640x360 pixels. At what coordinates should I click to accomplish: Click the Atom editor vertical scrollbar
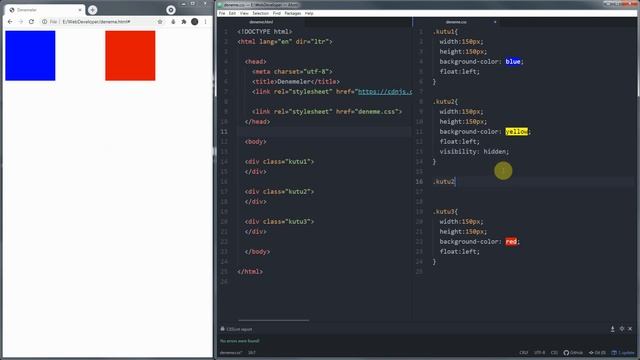[x=638, y=55]
